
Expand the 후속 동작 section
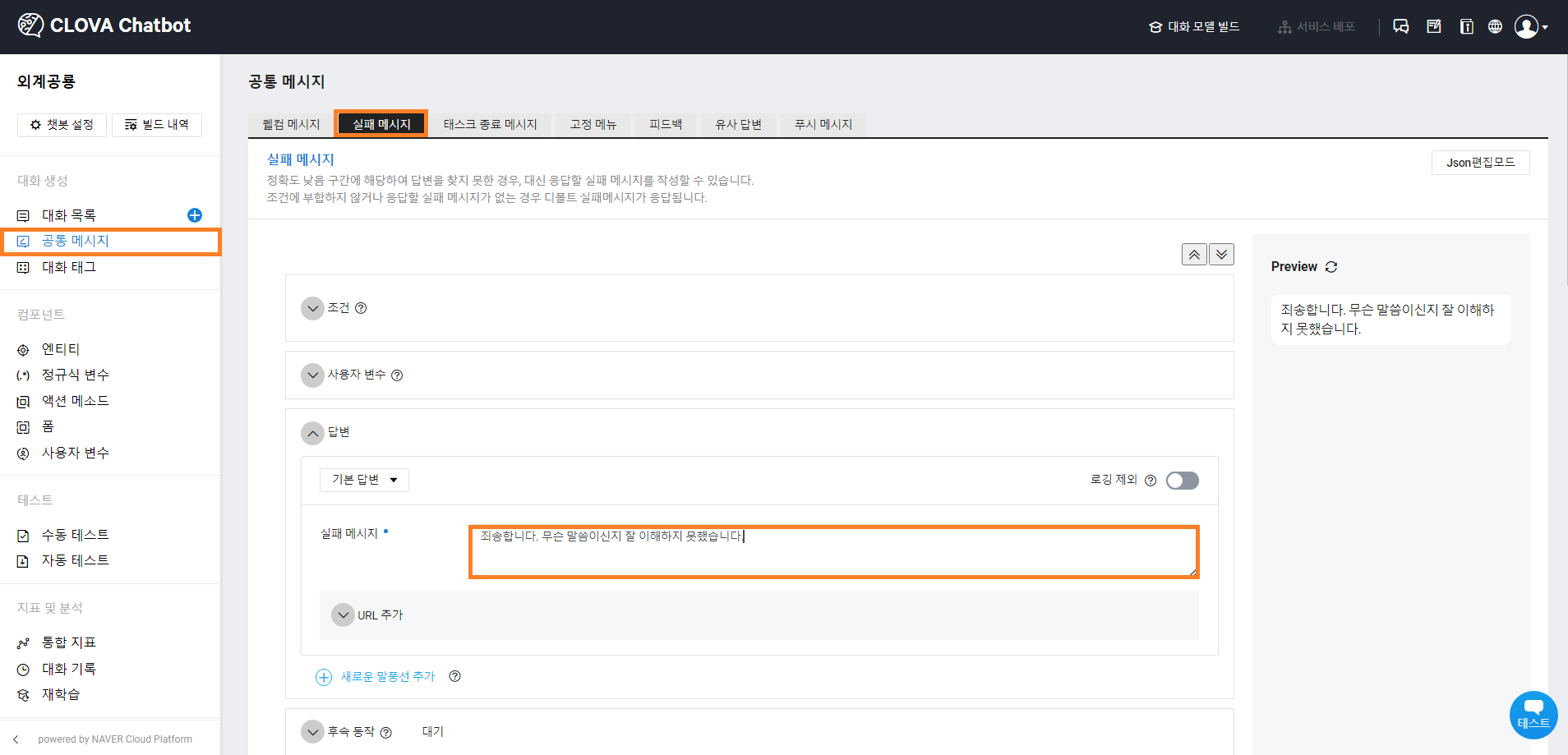[312, 731]
